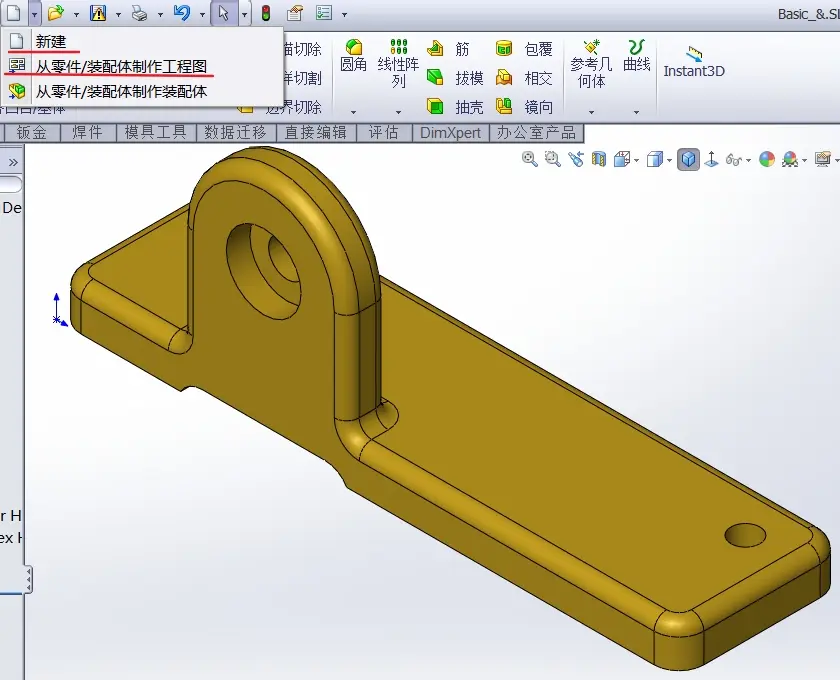The width and height of the screenshot is (840, 680).
Task: Click the dropdown arrow beside the New icon
Action: click(x=34, y=14)
